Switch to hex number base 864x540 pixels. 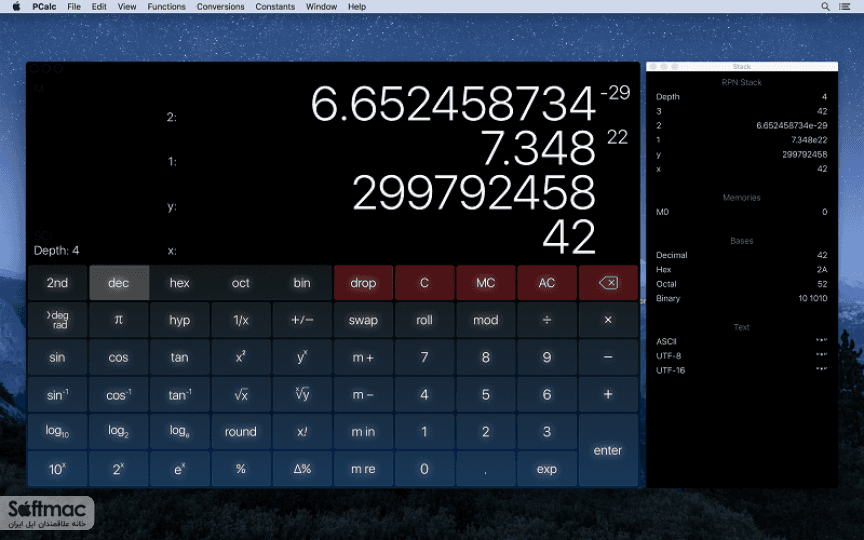coord(180,283)
